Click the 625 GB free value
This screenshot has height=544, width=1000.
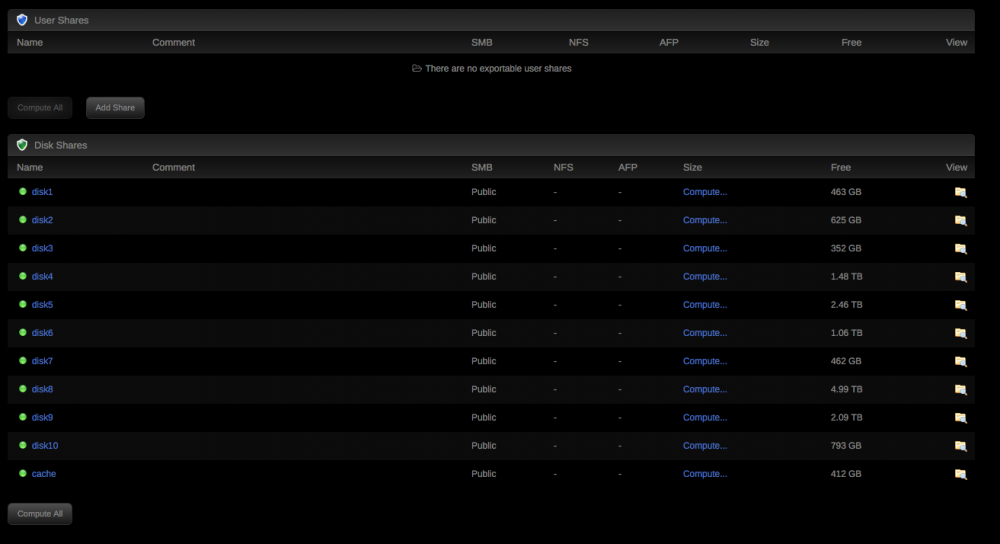[x=846, y=220]
